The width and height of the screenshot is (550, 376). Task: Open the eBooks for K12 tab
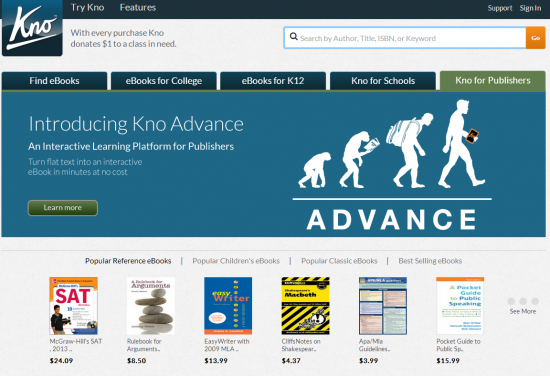273,81
